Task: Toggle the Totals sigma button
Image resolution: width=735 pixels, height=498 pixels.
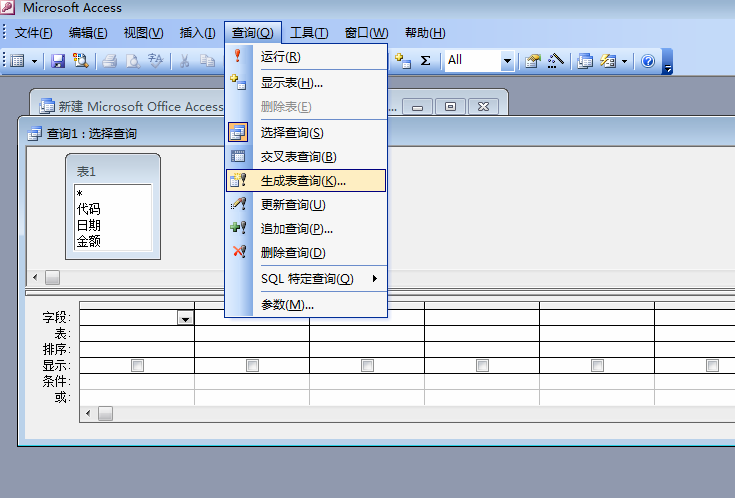Action: point(425,61)
